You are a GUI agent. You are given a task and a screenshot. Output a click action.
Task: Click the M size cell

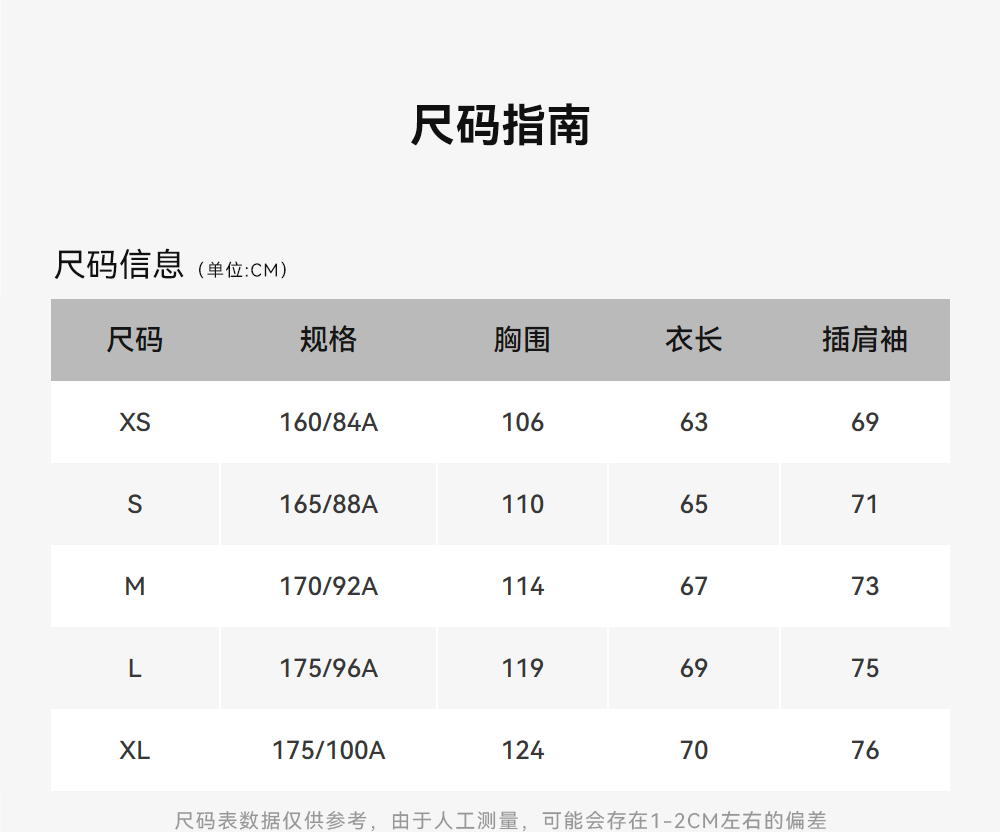pyautogui.click(x=135, y=586)
